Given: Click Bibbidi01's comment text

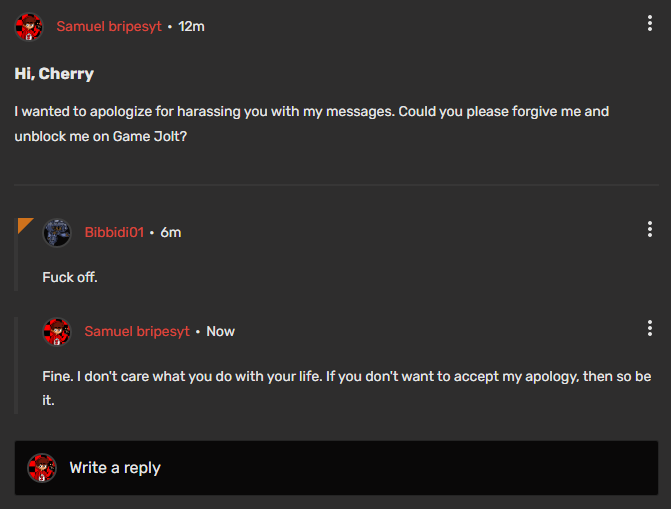Looking at the screenshot, I should point(70,277).
